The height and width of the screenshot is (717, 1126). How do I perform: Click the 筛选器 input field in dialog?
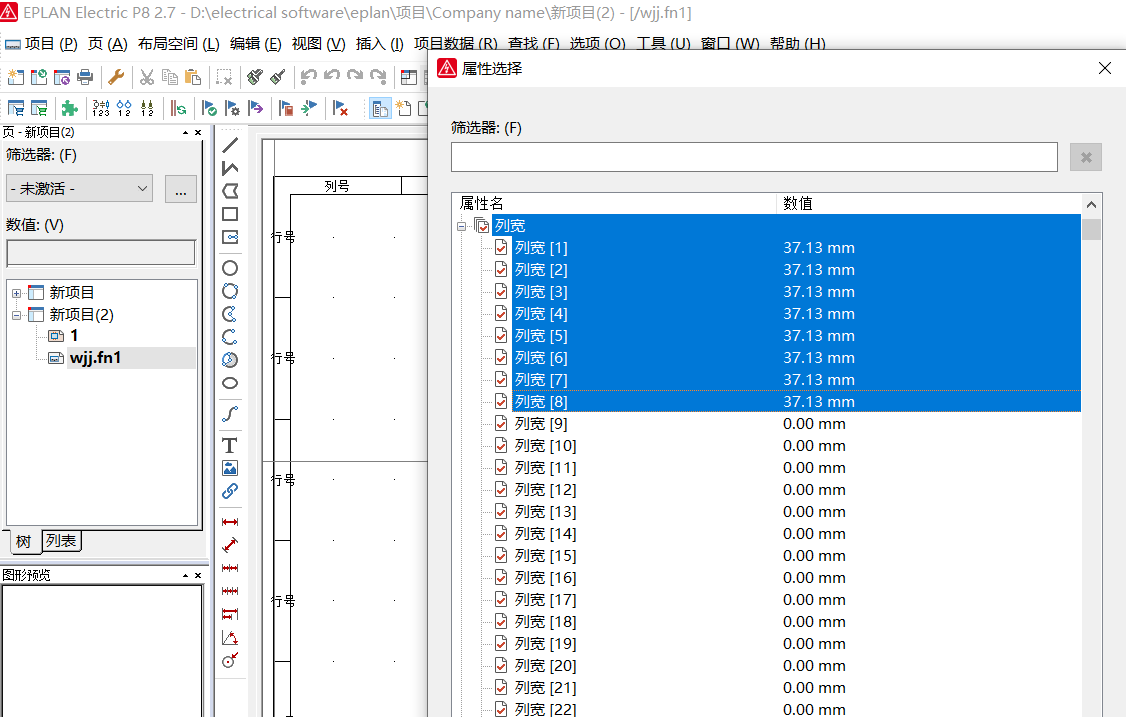753,157
